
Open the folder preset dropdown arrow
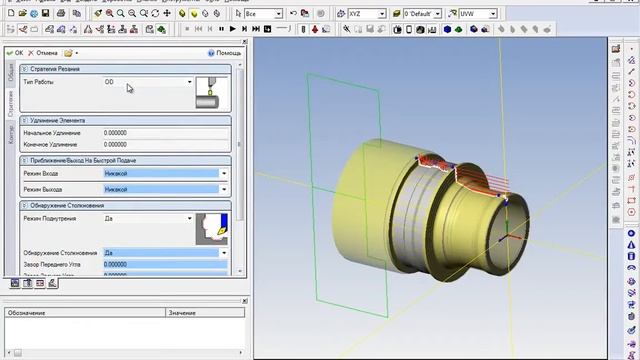(x=77, y=53)
